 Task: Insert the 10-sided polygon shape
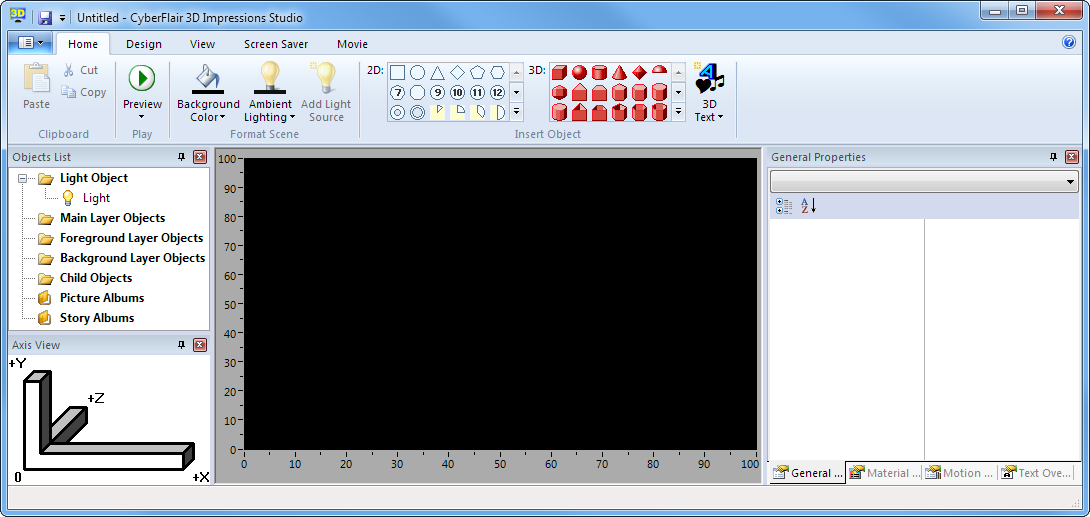[x=457, y=92]
